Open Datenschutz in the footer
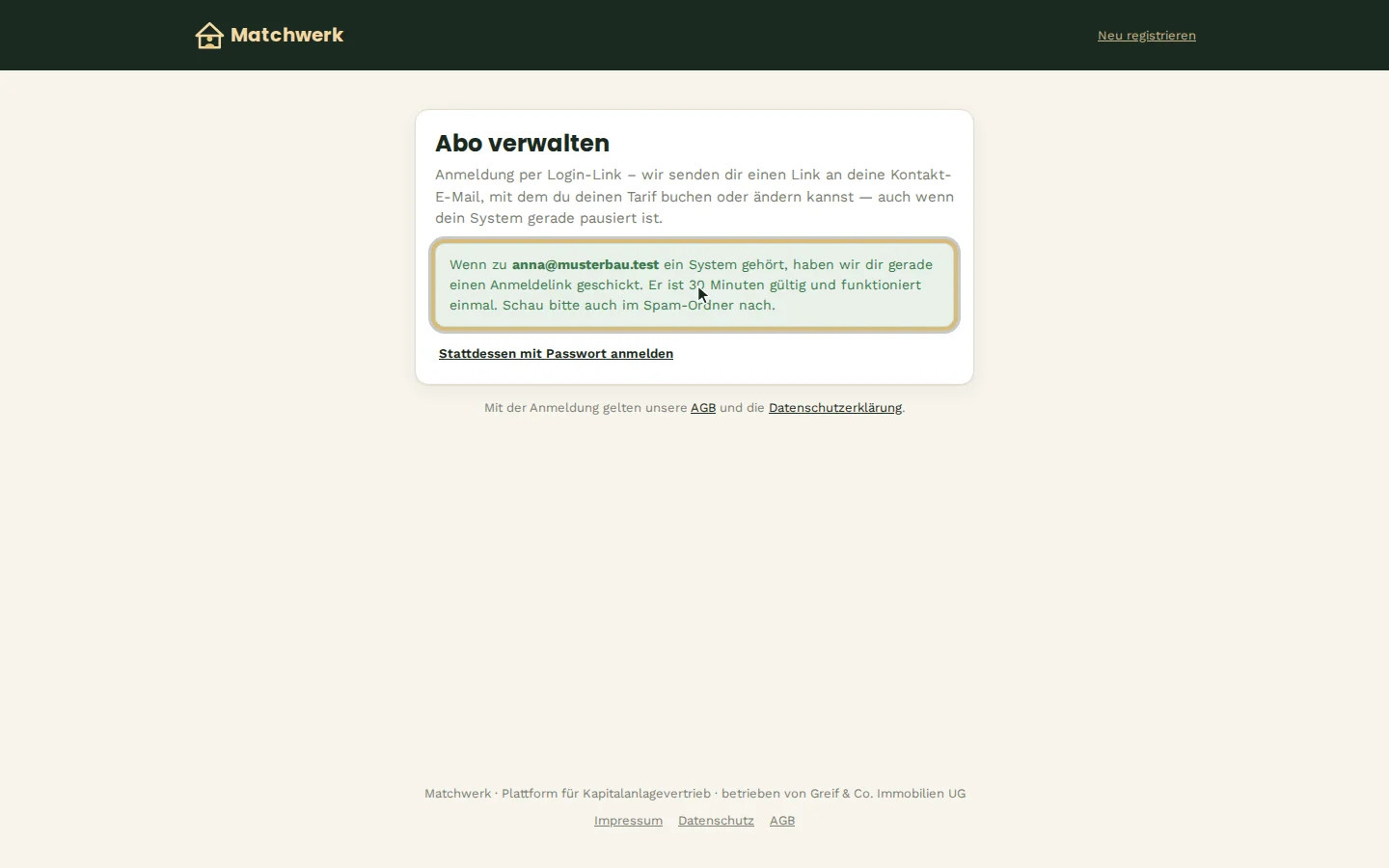The height and width of the screenshot is (868, 1389). tap(716, 821)
